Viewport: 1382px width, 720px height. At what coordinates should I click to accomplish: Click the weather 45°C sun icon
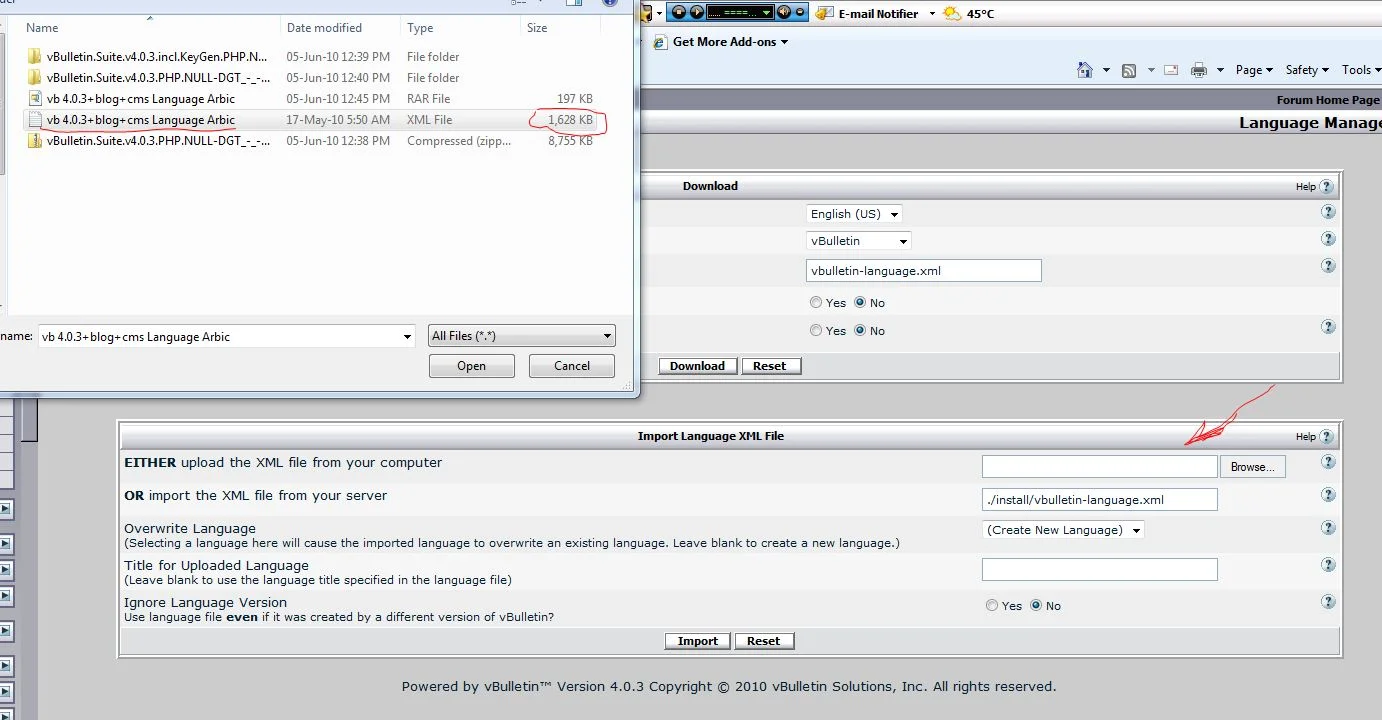point(950,13)
